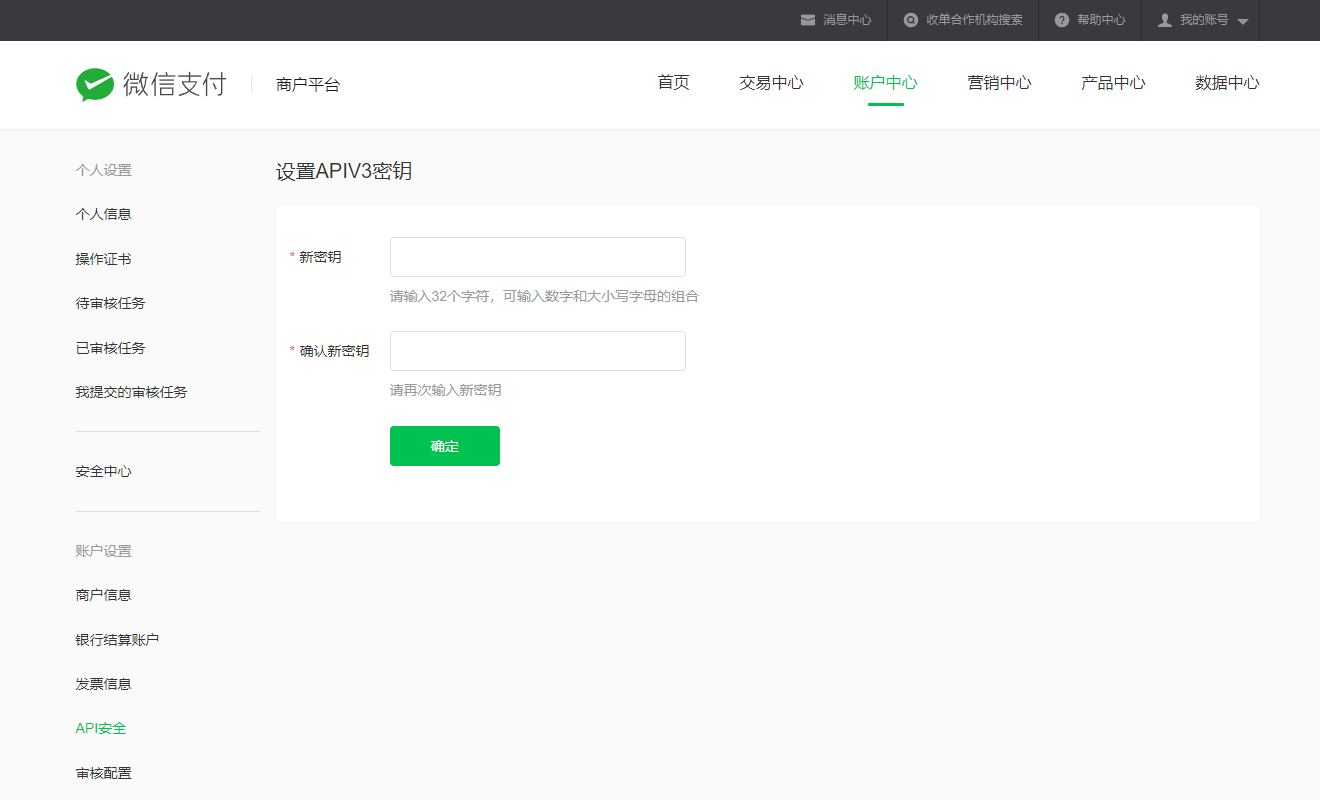
Task: Open 个人信息 in sidebar
Action: [103, 214]
